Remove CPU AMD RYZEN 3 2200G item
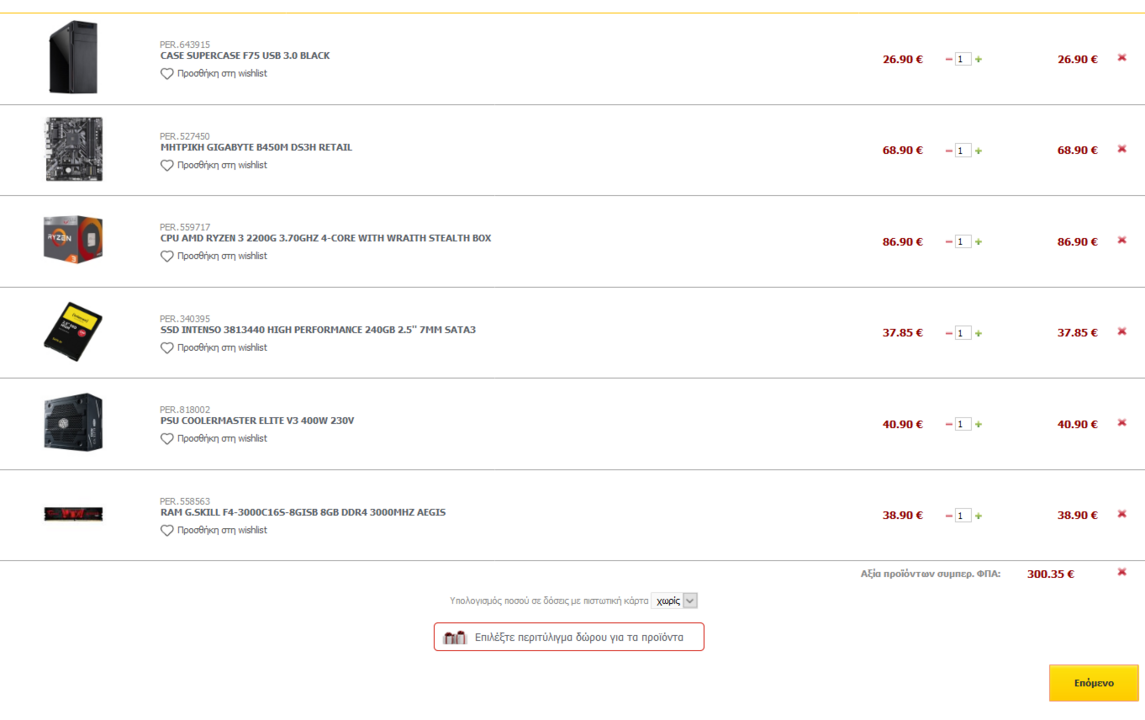Image resolution: width=1145 pixels, height=720 pixels. [x=1122, y=240]
